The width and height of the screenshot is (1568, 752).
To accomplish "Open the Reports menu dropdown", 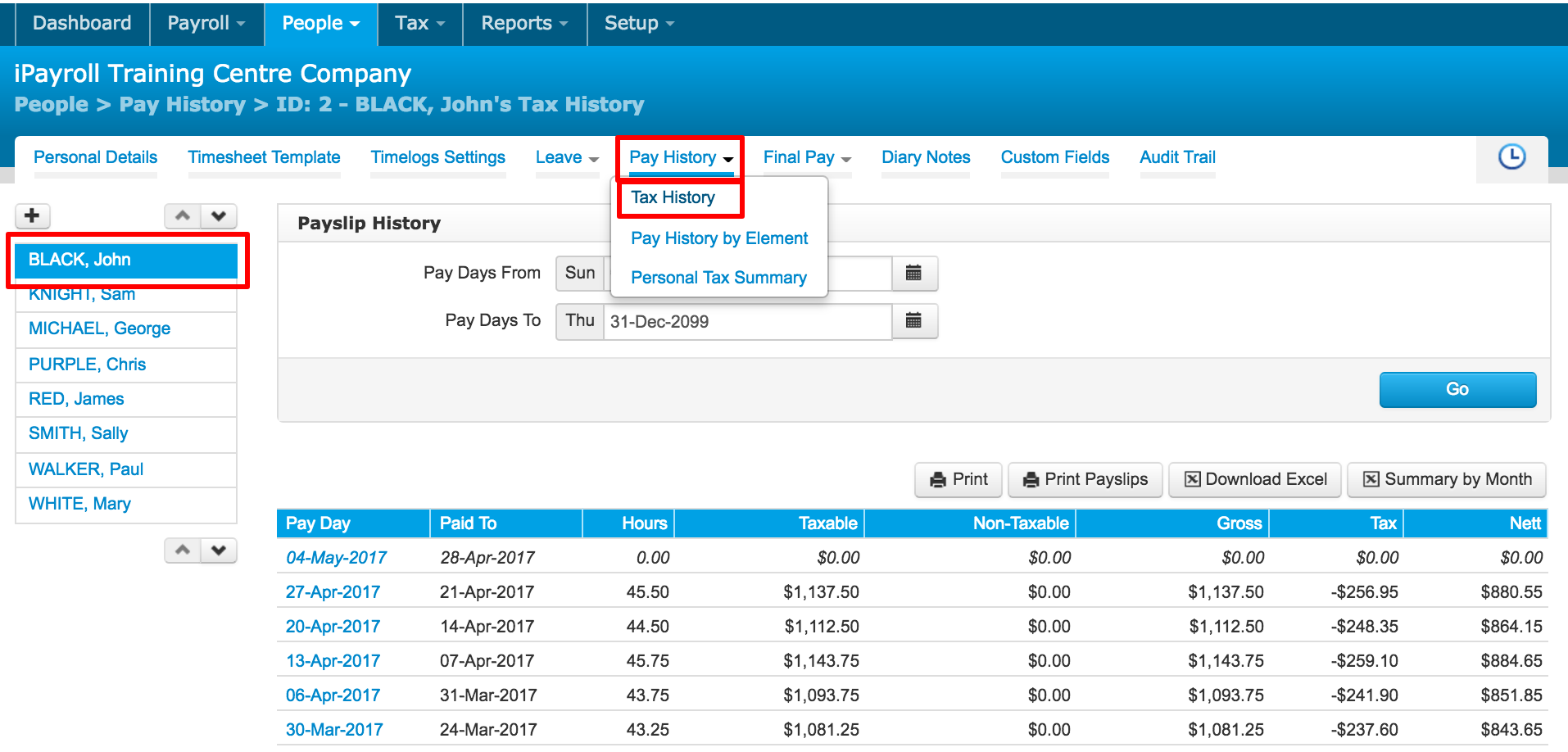I will (x=524, y=23).
